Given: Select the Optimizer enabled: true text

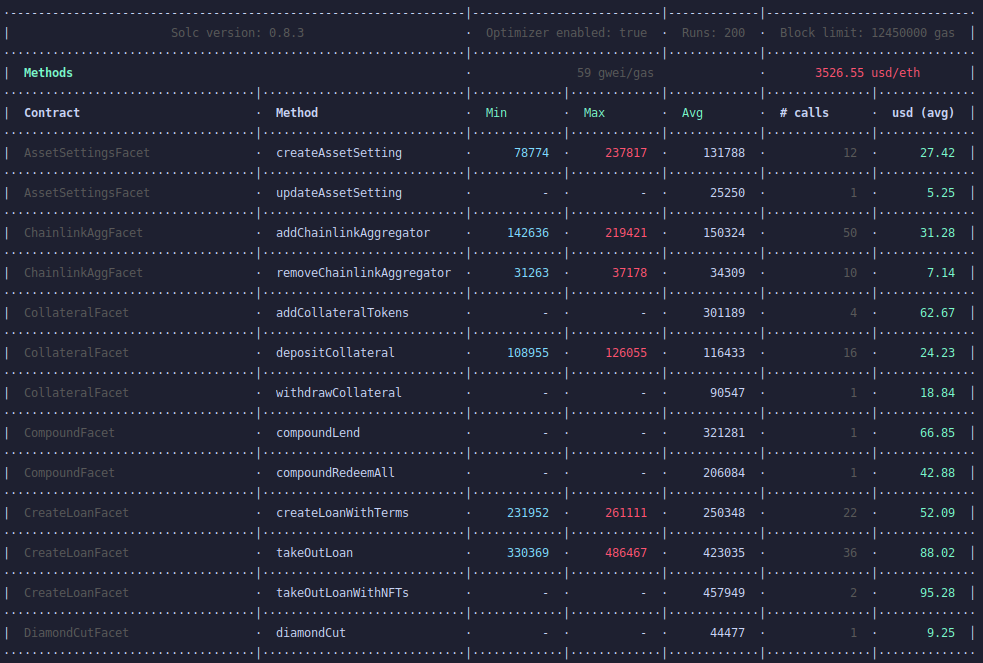Looking at the screenshot, I should (566, 33).
